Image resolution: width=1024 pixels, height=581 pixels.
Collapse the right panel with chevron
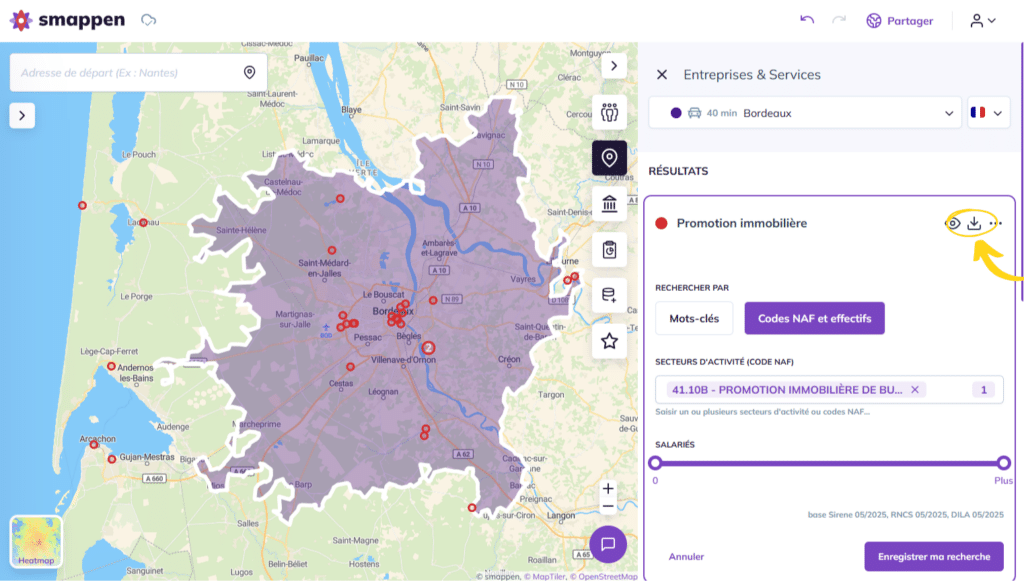pos(614,65)
